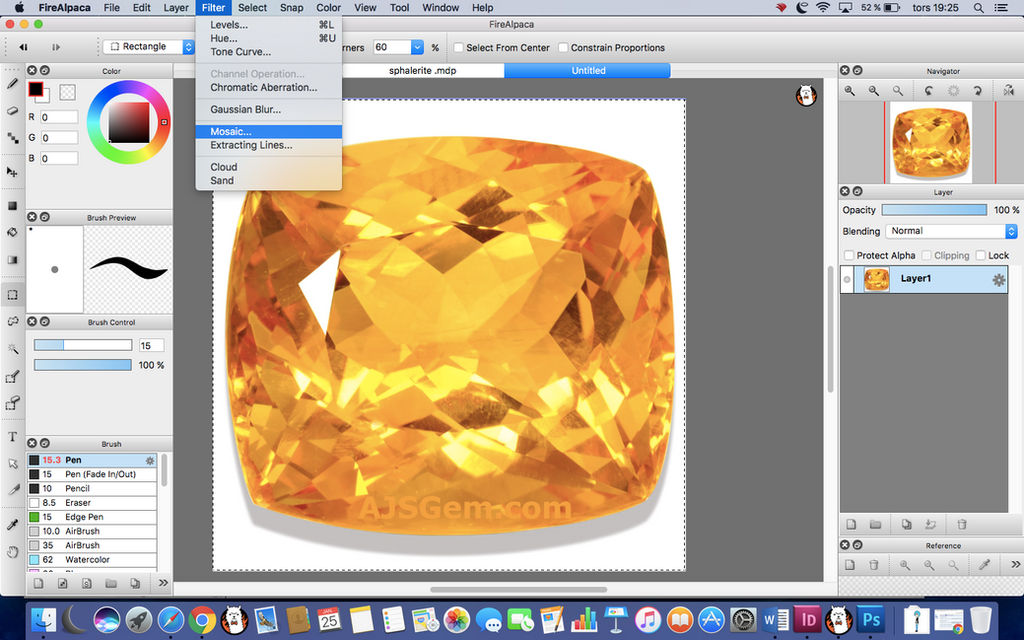Select the Bucket fill tool
The height and width of the screenshot is (640, 1024).
pos(12,232)
